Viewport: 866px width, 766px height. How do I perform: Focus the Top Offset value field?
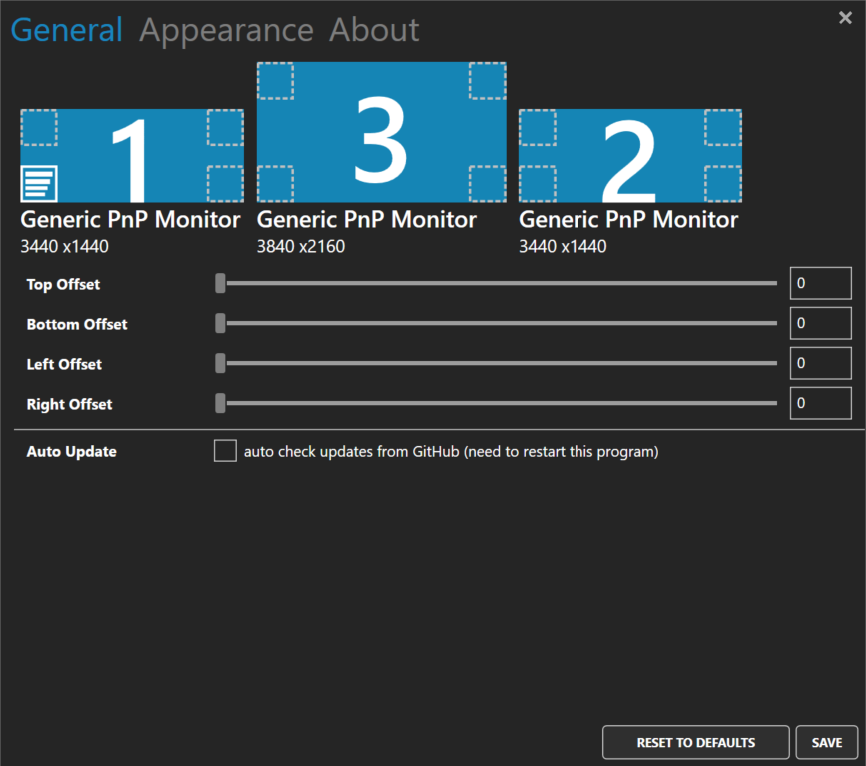tap(820, 283)
